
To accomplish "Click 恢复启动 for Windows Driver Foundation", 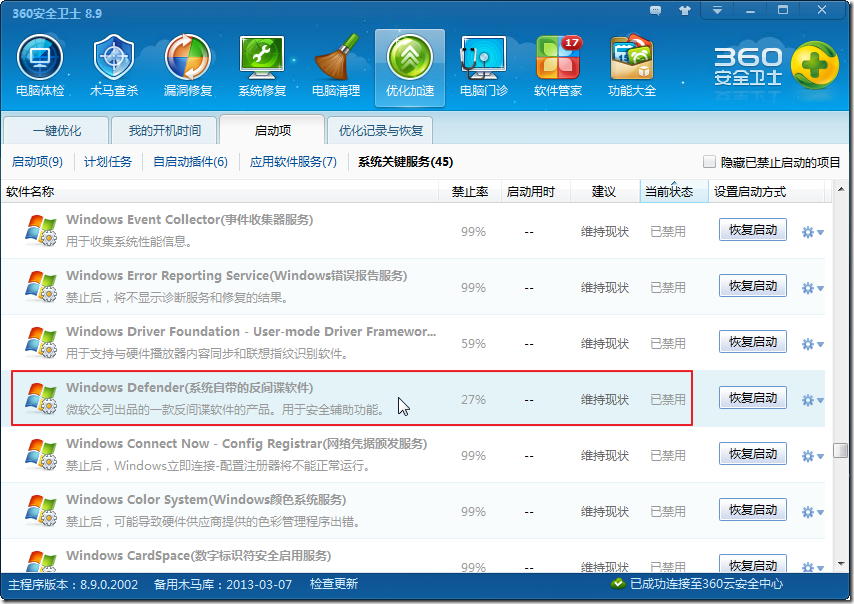I will pos(753,342).
